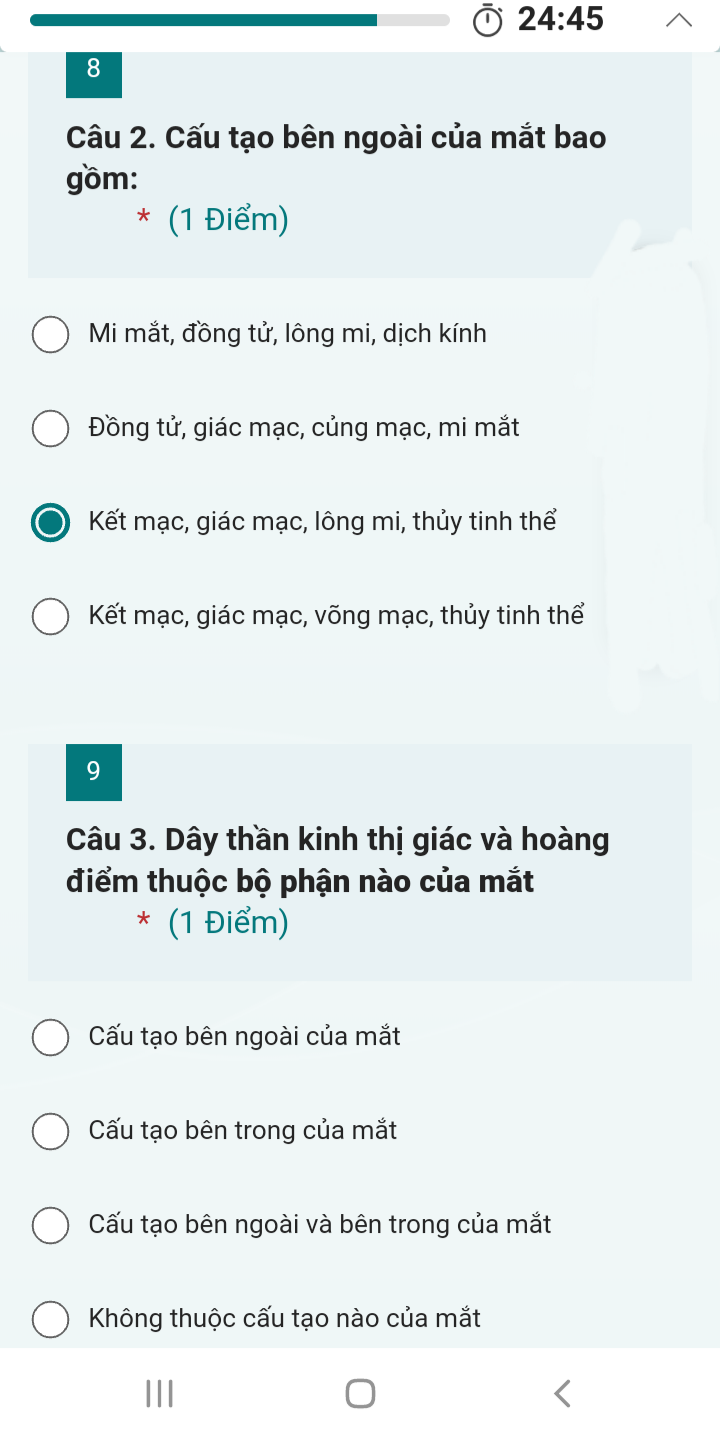Click the remaining time 24:45 text
This screenshot has height=1438, width=720.
(561, 20)
